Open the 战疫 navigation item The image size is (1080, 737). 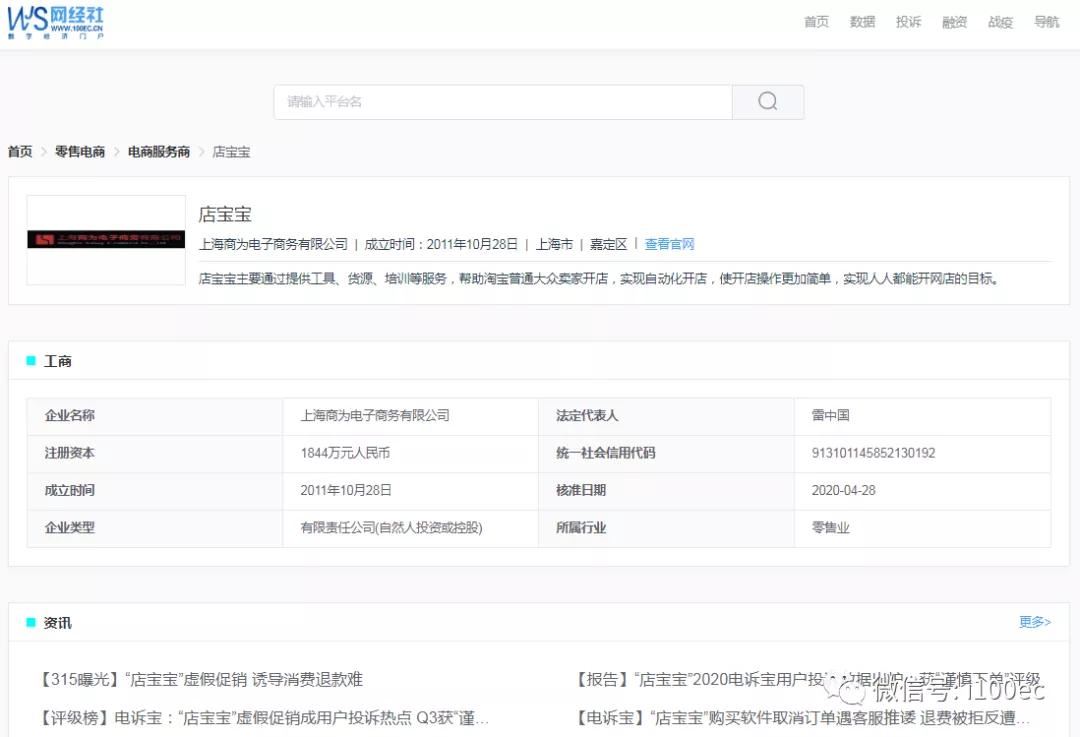point(1000,22)
